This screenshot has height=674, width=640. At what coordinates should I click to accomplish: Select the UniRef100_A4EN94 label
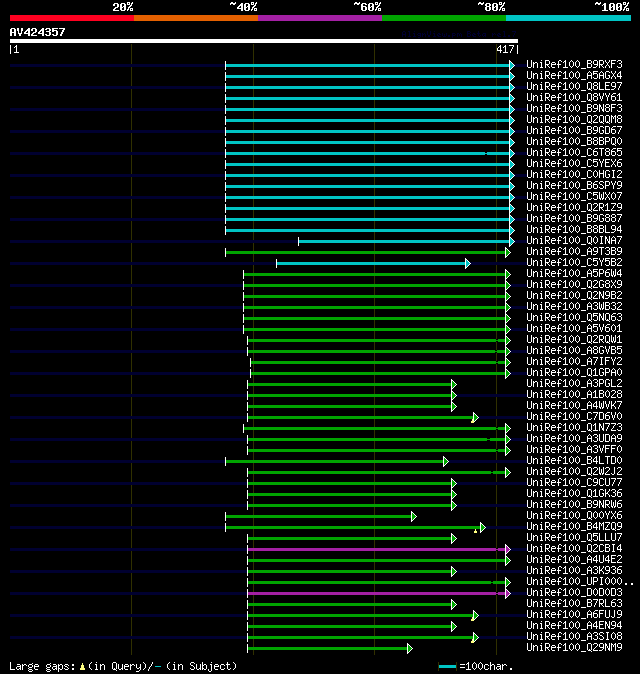[x=574, y=625]
